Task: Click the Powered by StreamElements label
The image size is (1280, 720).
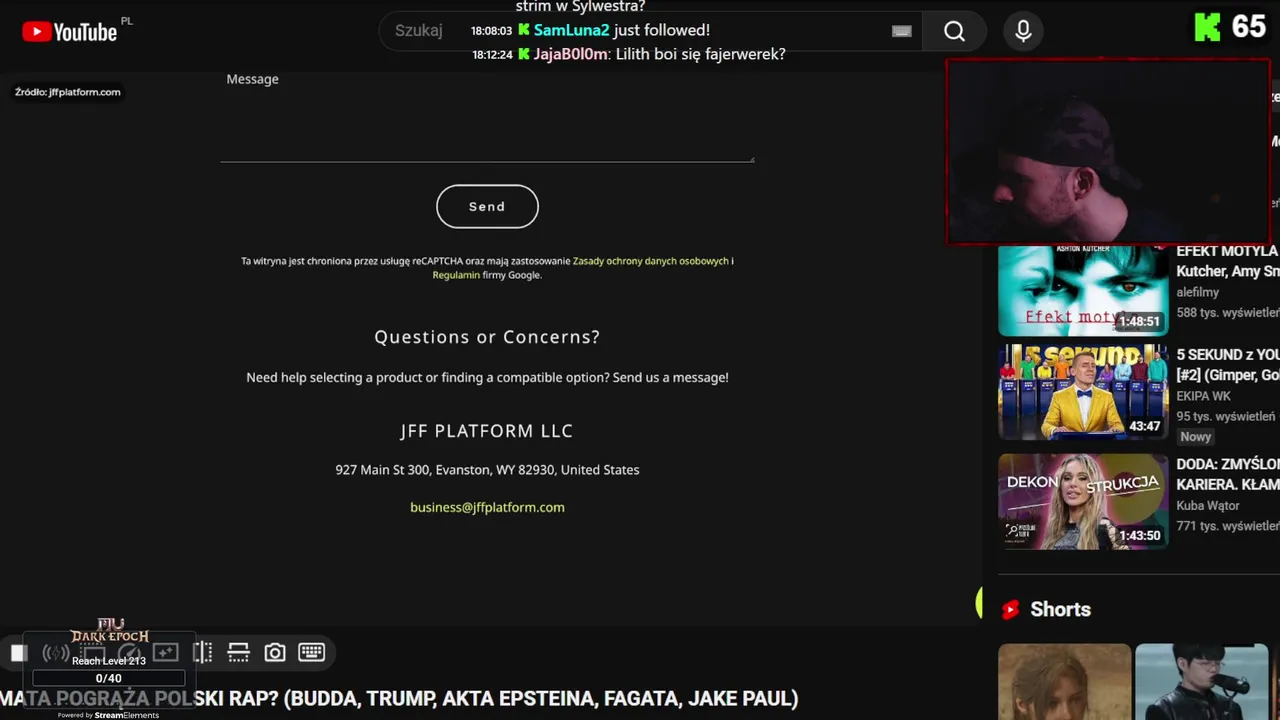Action: coord(108,715)
